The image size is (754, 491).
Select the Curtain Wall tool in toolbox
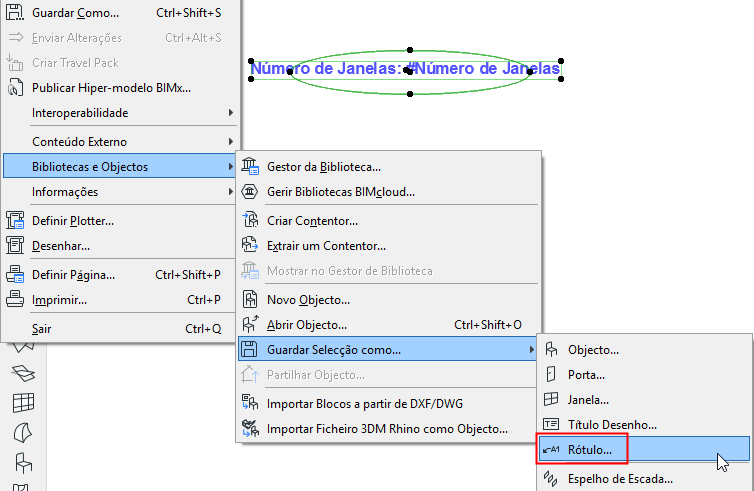click(22, 403)
